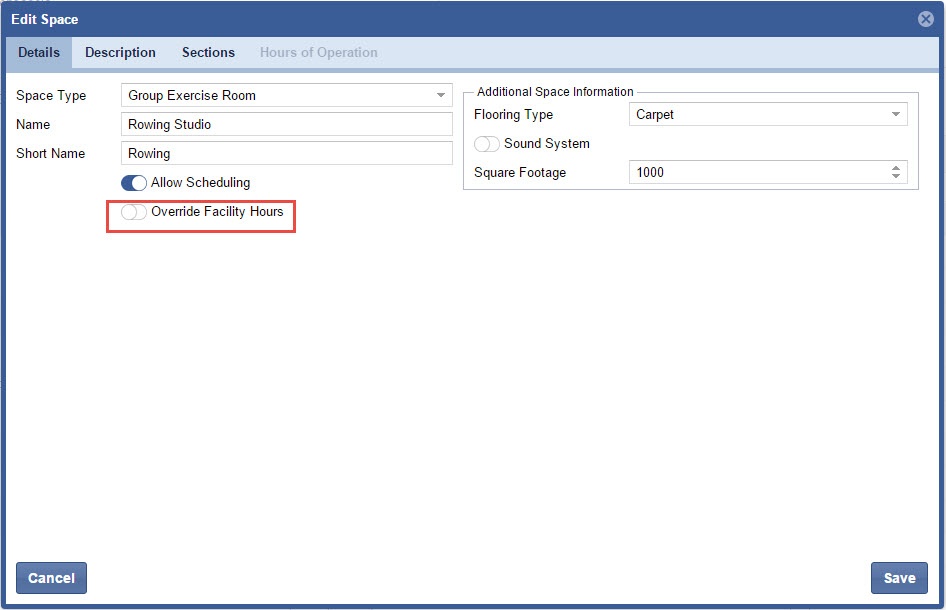
Task: Switch to the Description tab
Action: pos(120,53)
